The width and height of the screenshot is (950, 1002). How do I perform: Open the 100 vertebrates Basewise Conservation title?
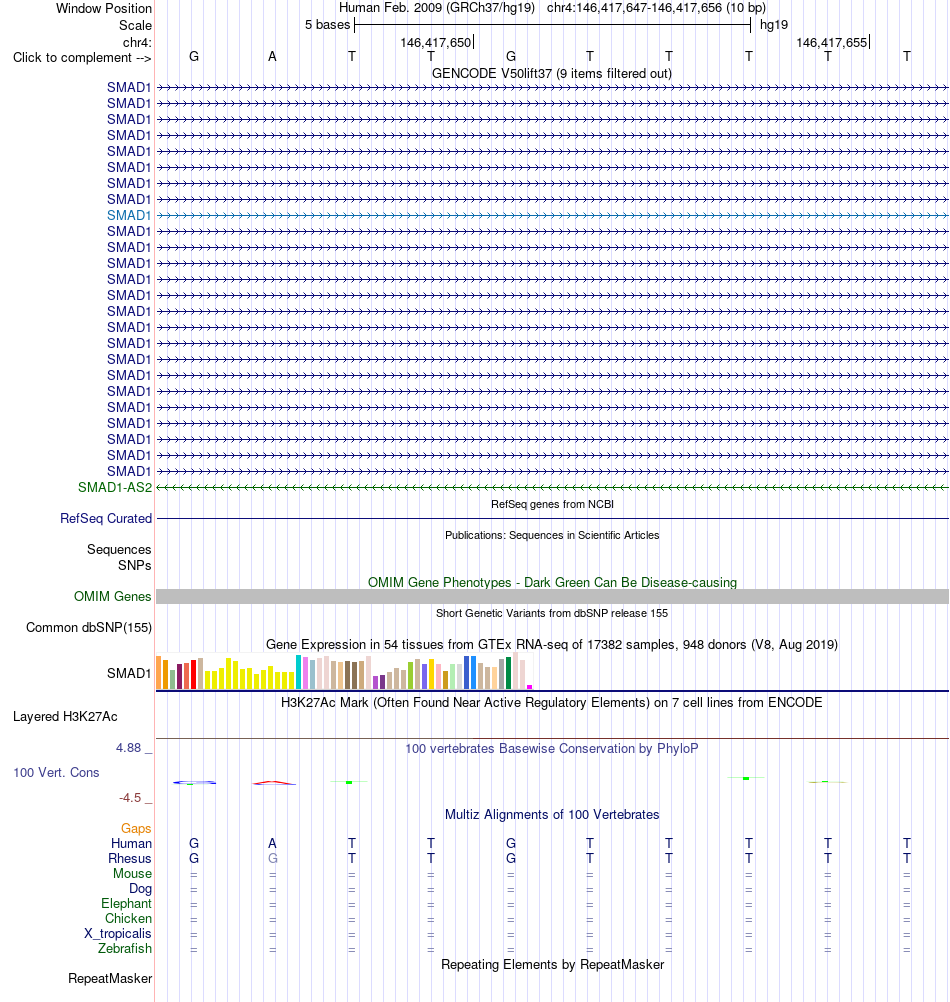click(x=552, y=748)
